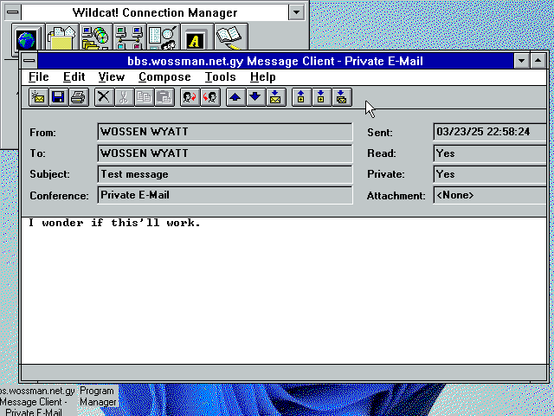This screenshot has height=416, width=554.
Task: Open the Compose menu
Action: [165, 77]
